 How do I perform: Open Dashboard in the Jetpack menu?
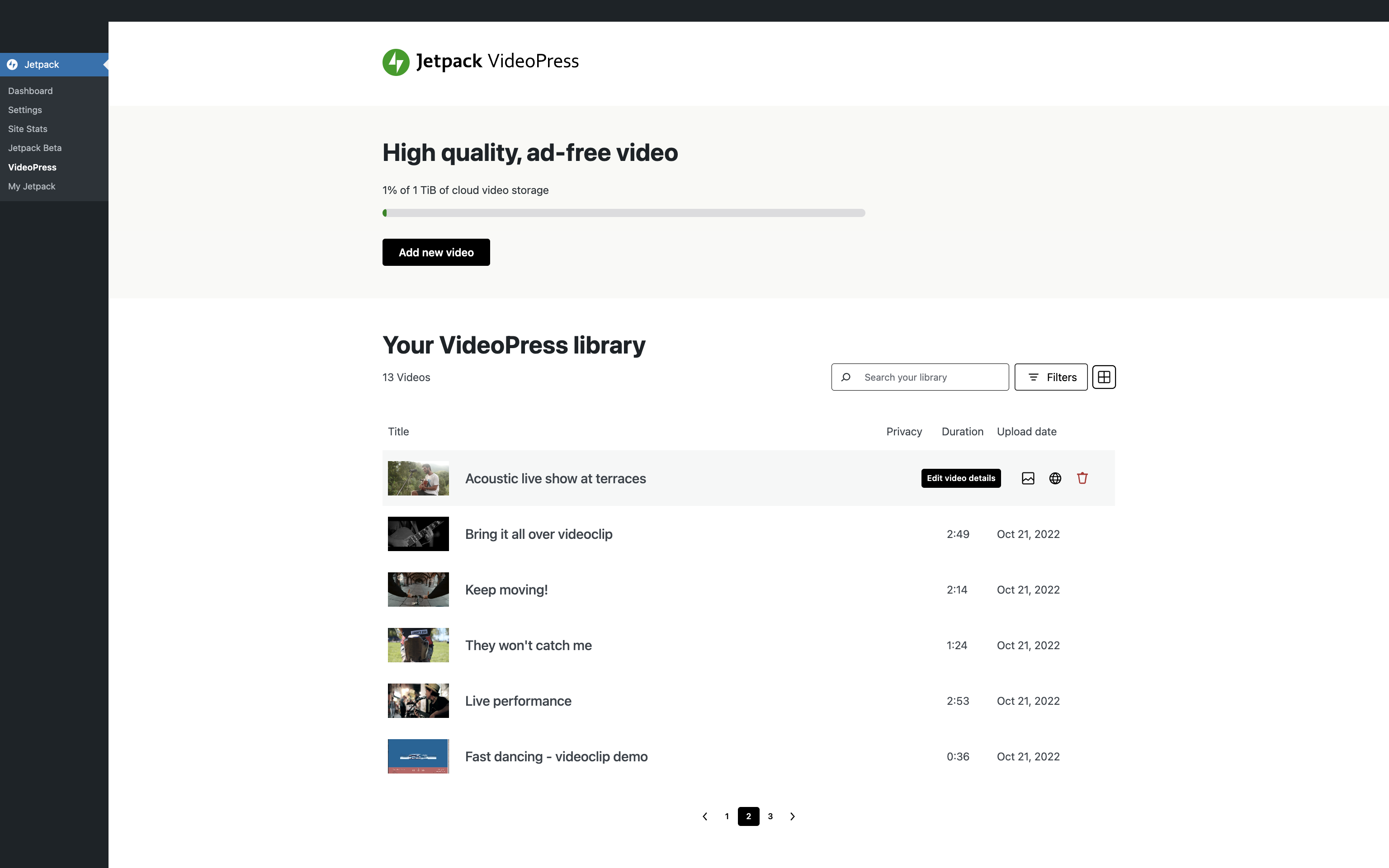coord(30,91)
